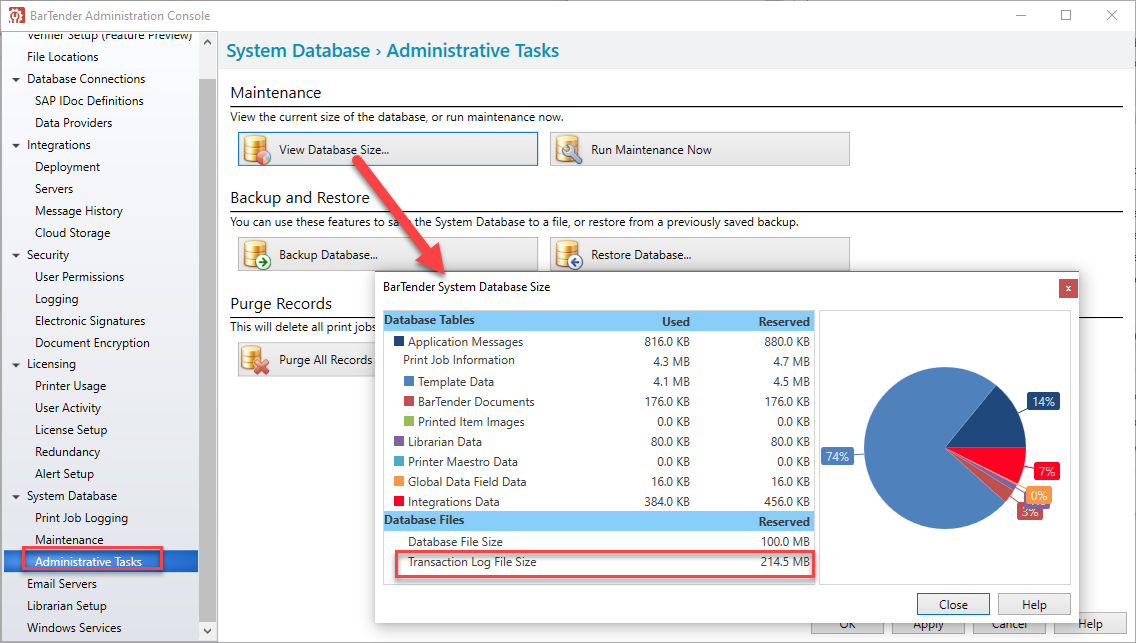Collapse the Database Connections tree node
This screenshot has height=643, width=1136.
16,80
